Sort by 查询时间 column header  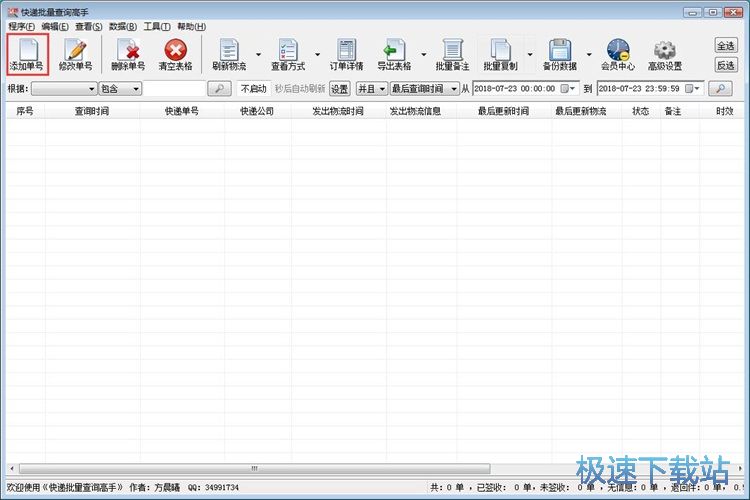point(92,111)
